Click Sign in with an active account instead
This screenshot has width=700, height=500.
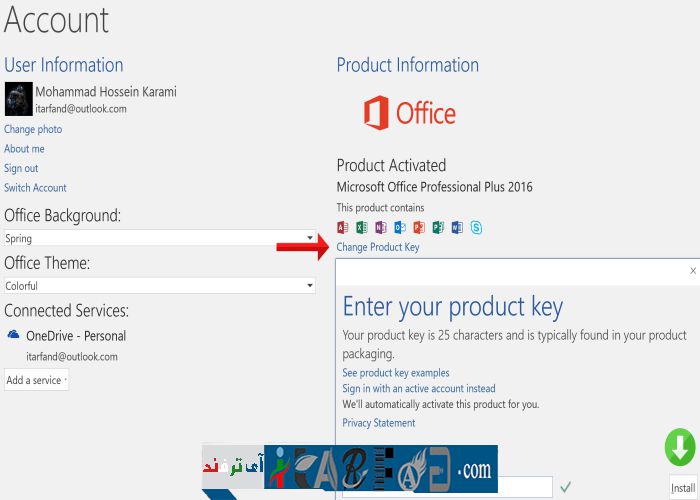coord(419,389)
